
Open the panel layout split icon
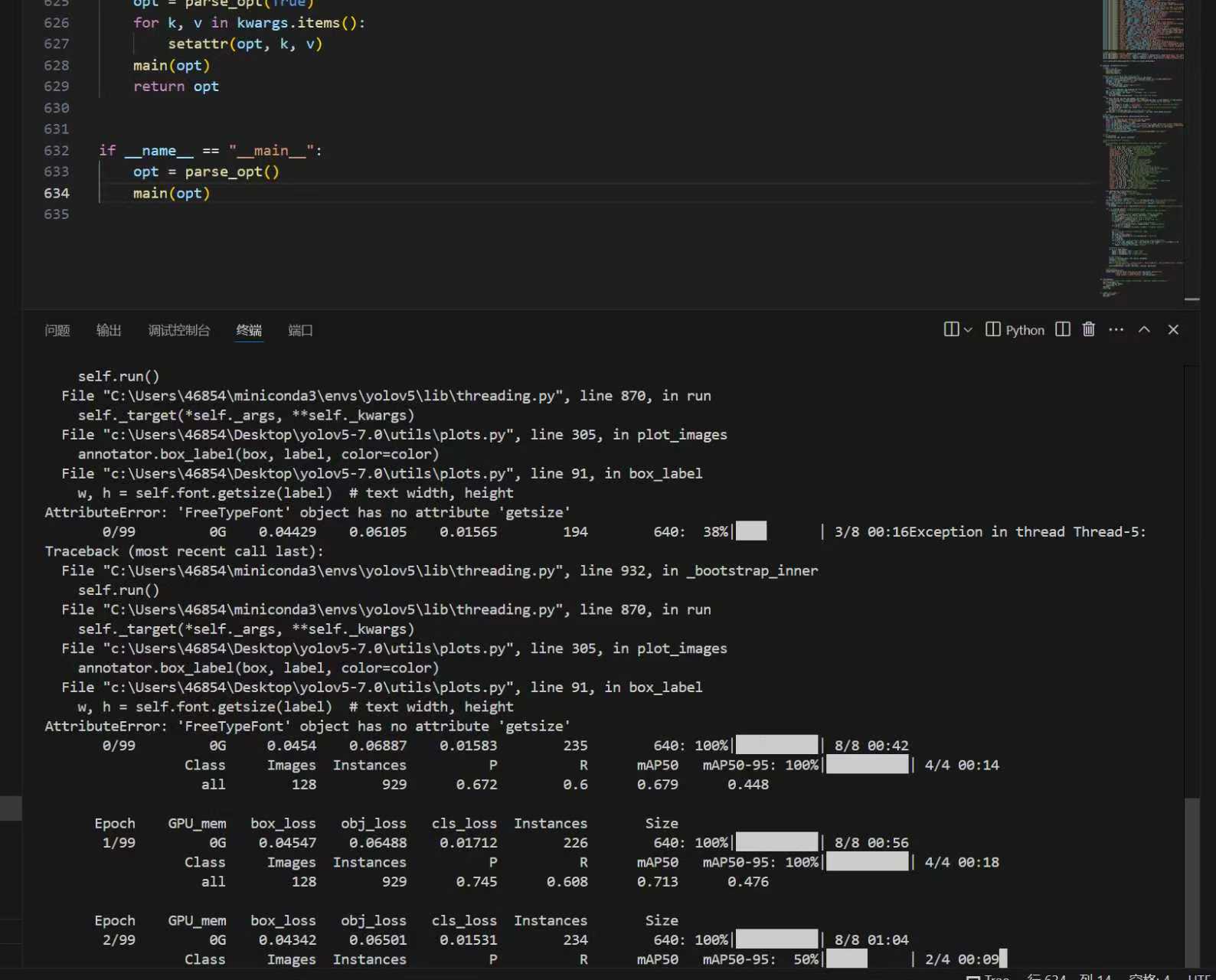tap(951, 329)
